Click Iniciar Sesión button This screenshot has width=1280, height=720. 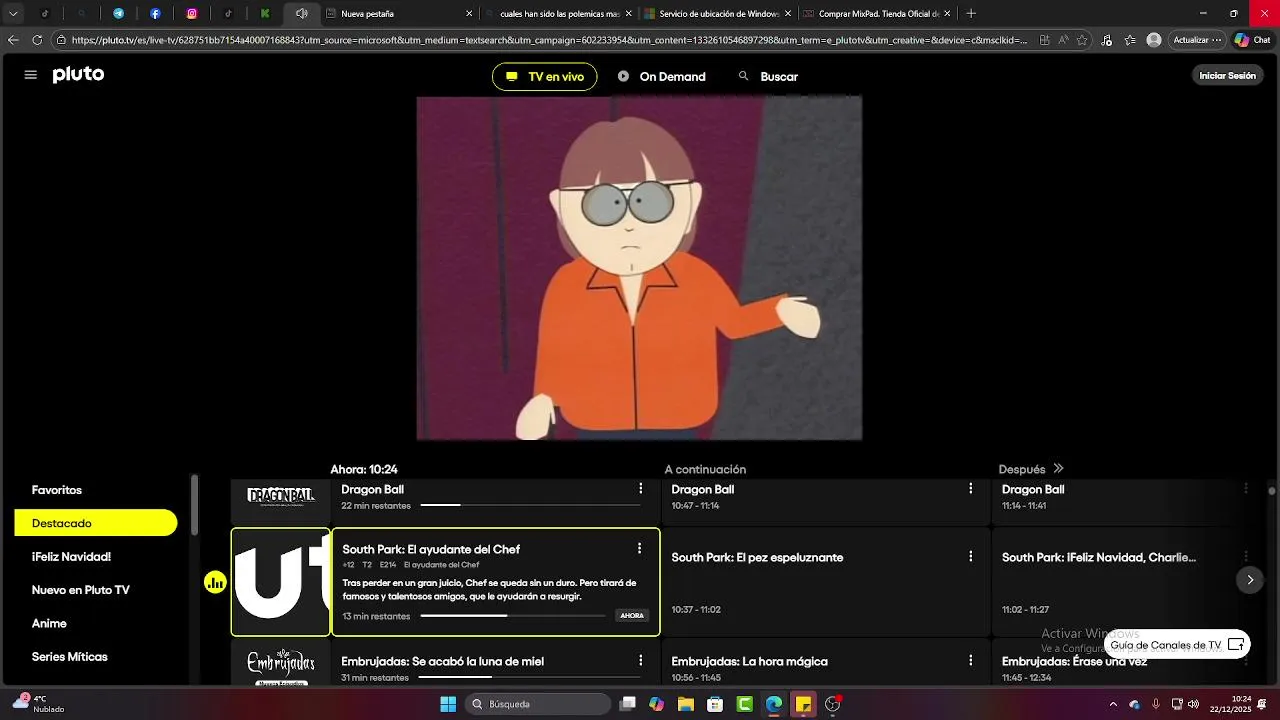click(x=1227, y=76)
